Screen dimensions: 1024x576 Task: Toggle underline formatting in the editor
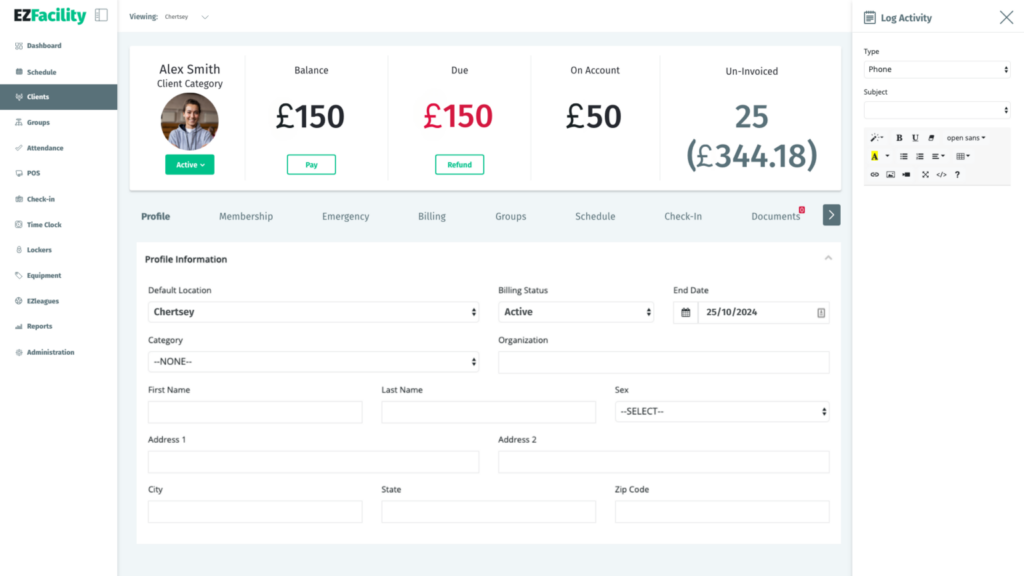coord(915,138)
